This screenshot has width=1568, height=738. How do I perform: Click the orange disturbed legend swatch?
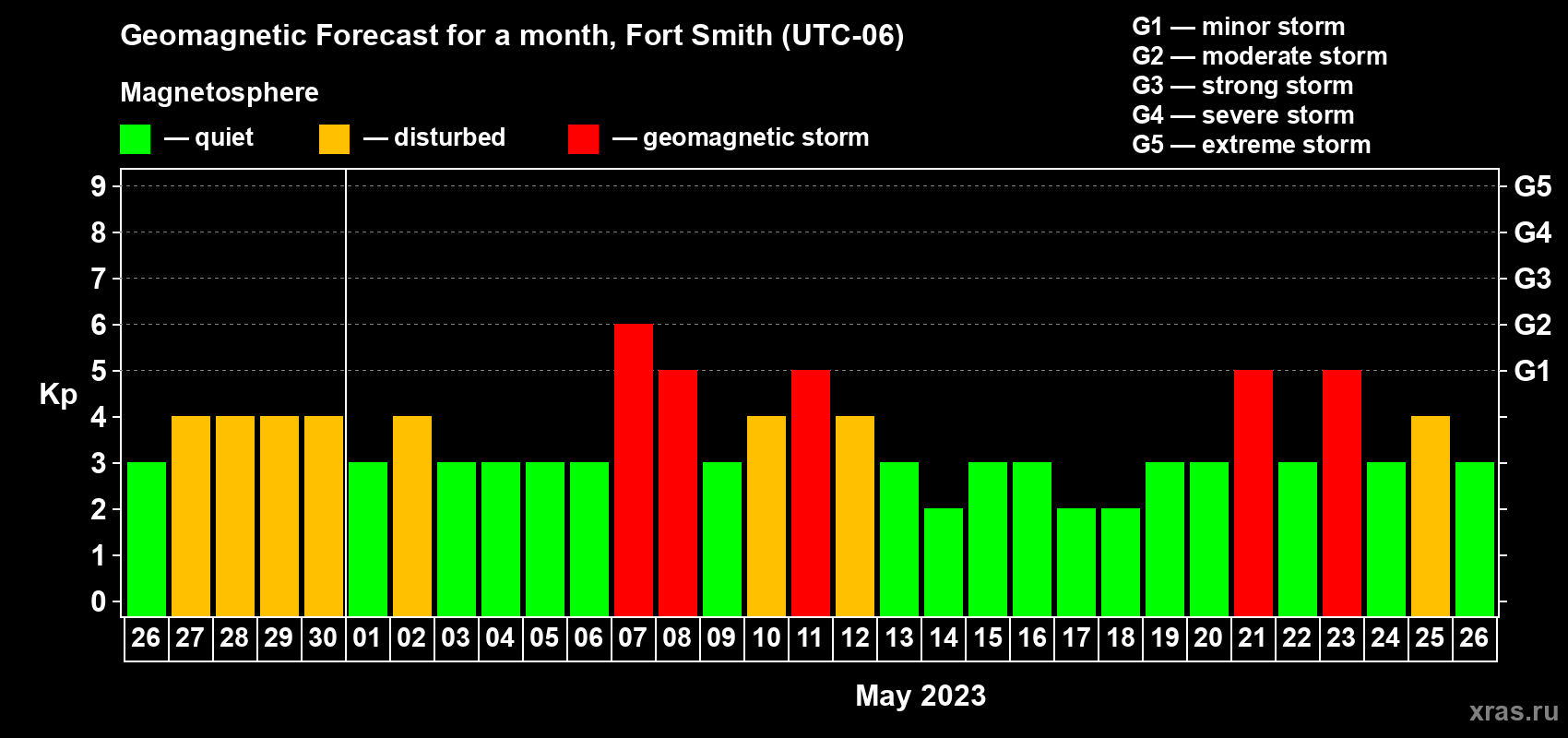point(334,139)
